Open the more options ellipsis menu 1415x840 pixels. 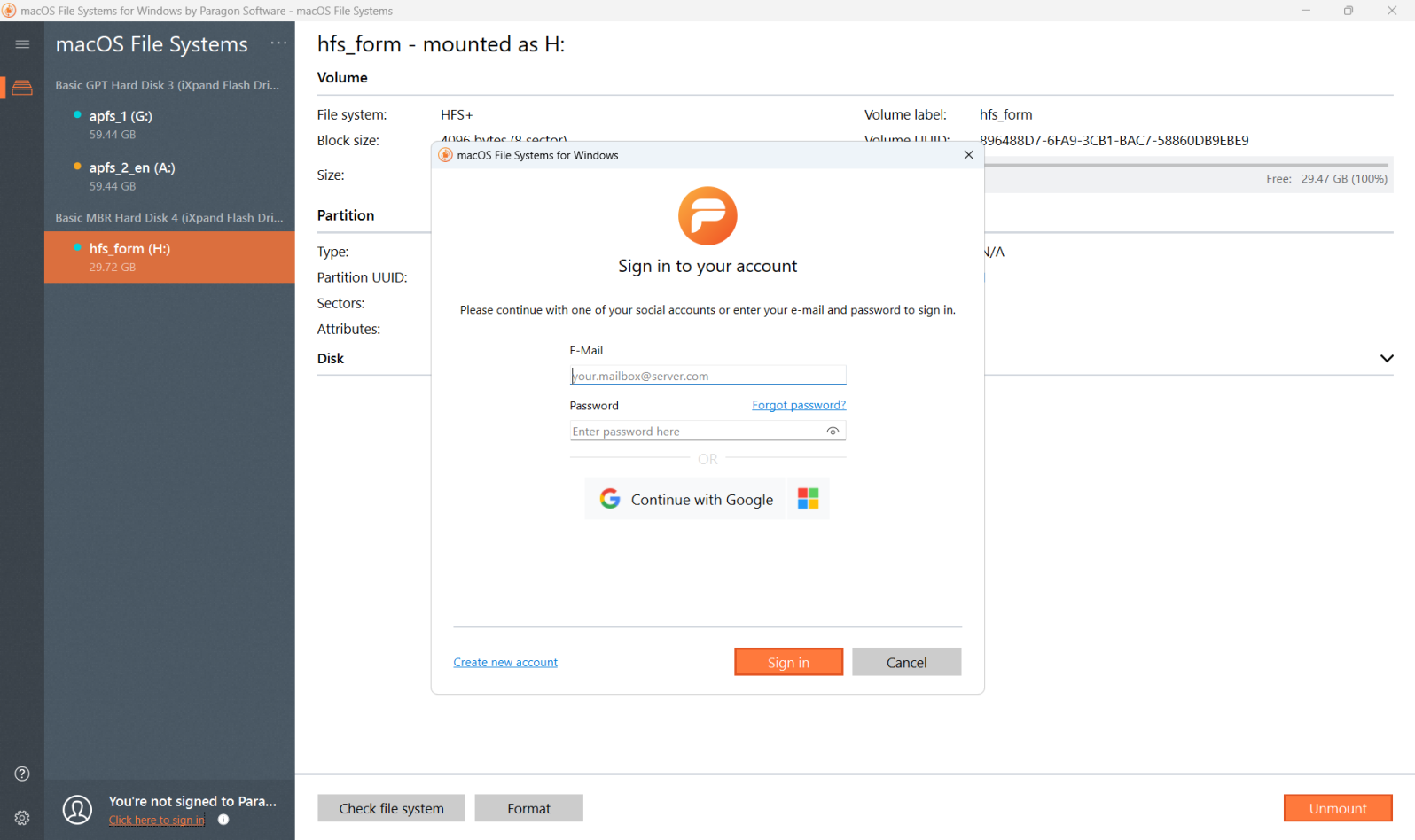[x=278, y=43]
